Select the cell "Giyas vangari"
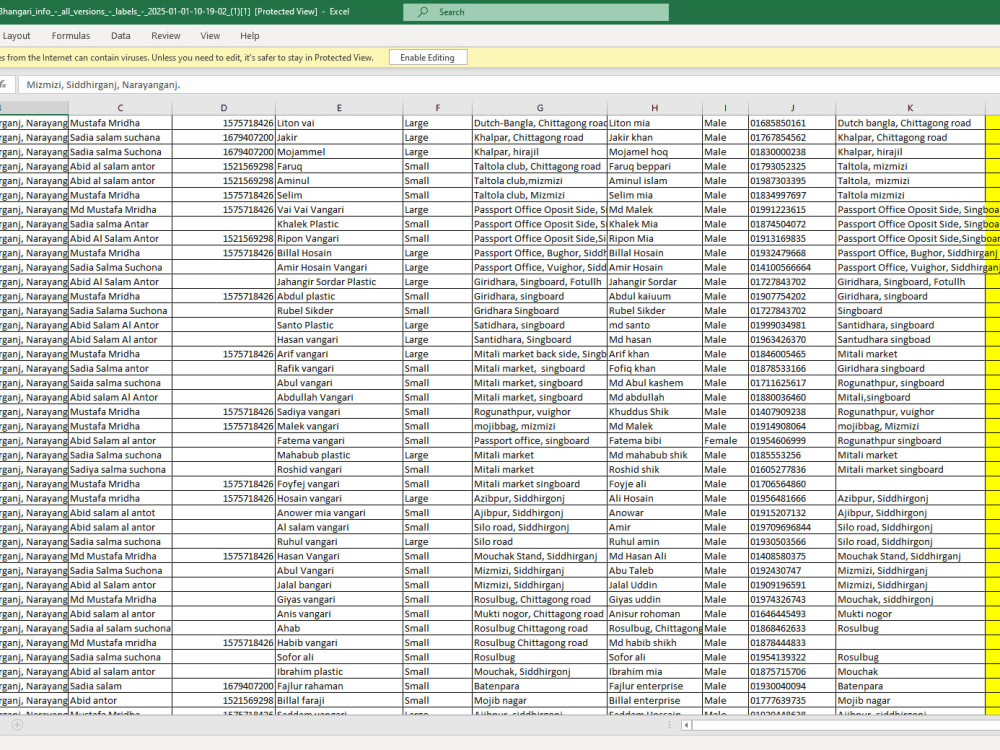Screen dimensions: 1000x750 pos(339,599)
